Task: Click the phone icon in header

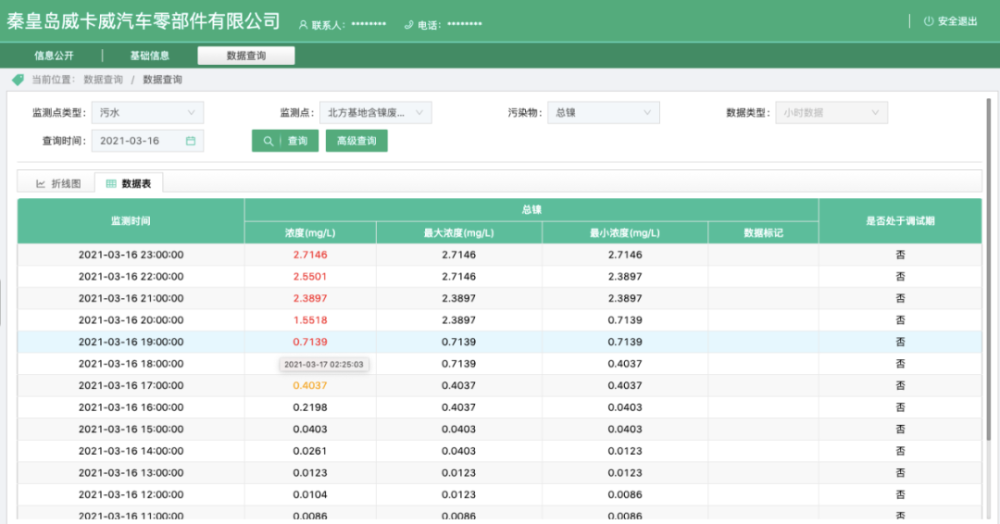Action: point(408,23)
